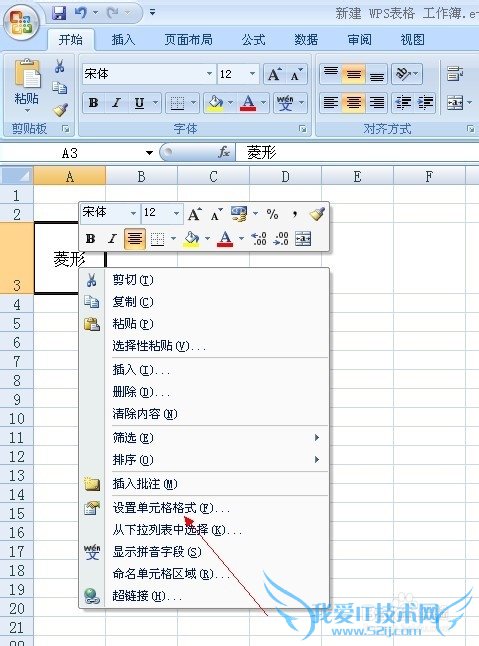Switch to the 插入 ribbon tab
The height and width of the screenshot is (646, 479).
click(x=123, y=40)
